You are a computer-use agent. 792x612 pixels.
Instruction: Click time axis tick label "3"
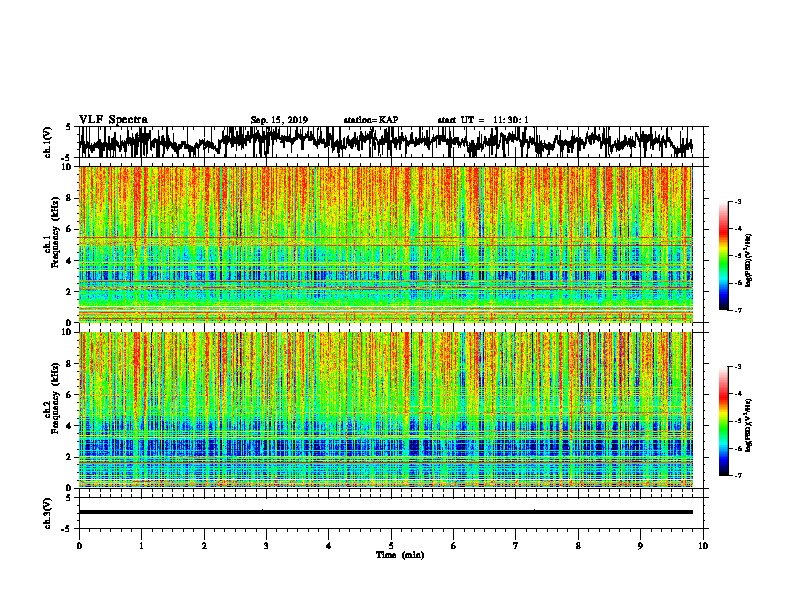(266, 546)
